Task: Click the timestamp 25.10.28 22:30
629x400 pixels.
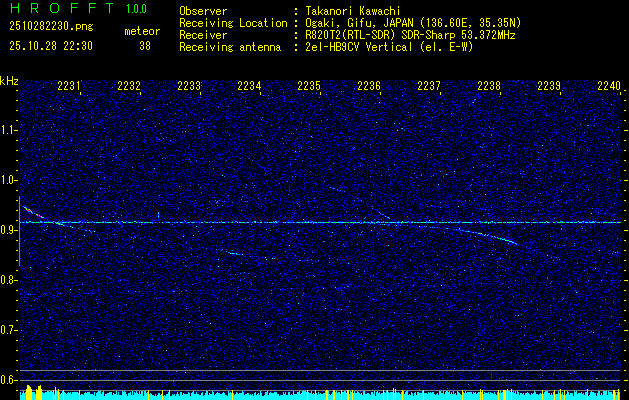Action: (x=51, y=46)
